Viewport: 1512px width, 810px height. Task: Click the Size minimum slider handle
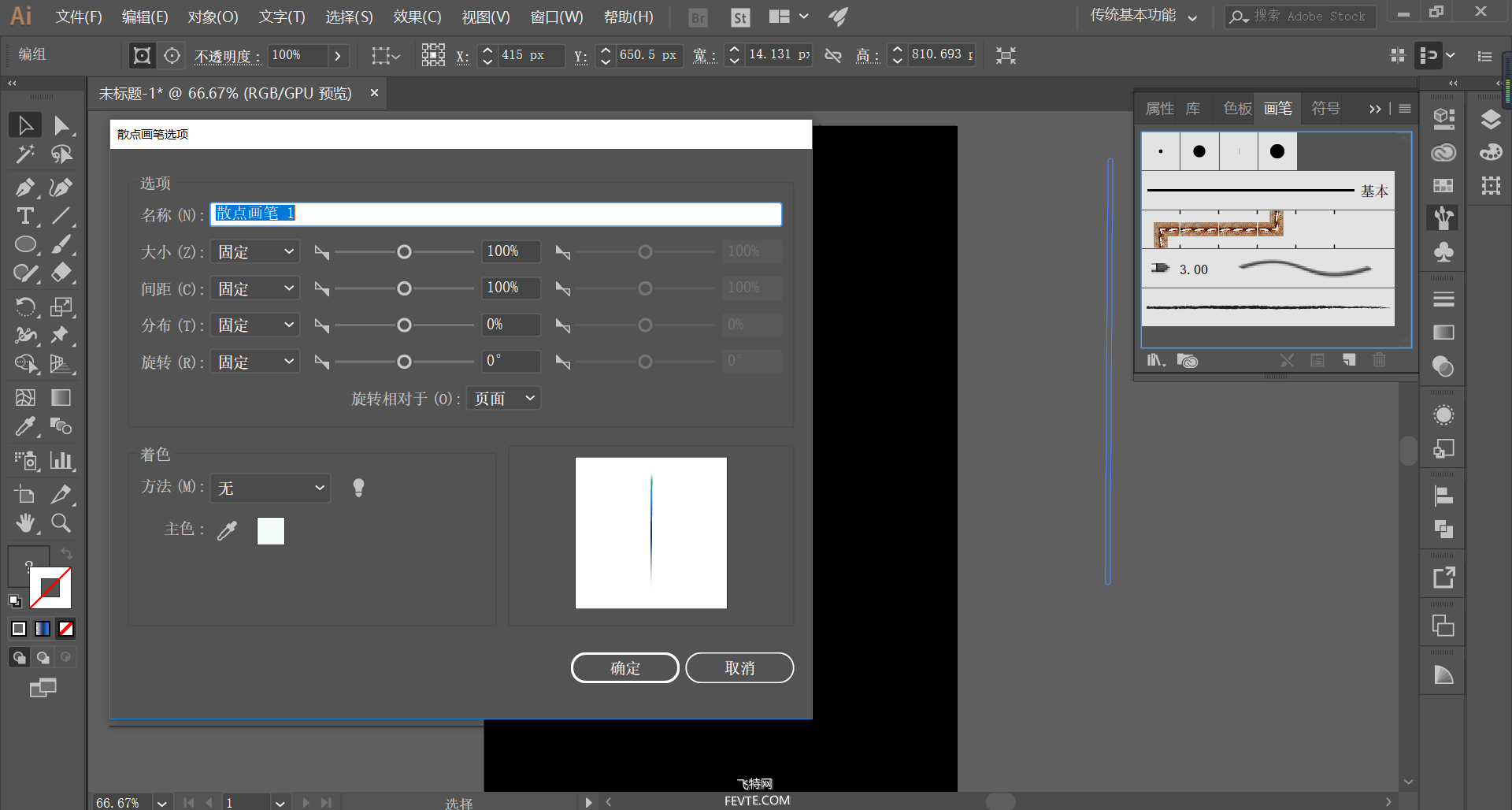404,252
